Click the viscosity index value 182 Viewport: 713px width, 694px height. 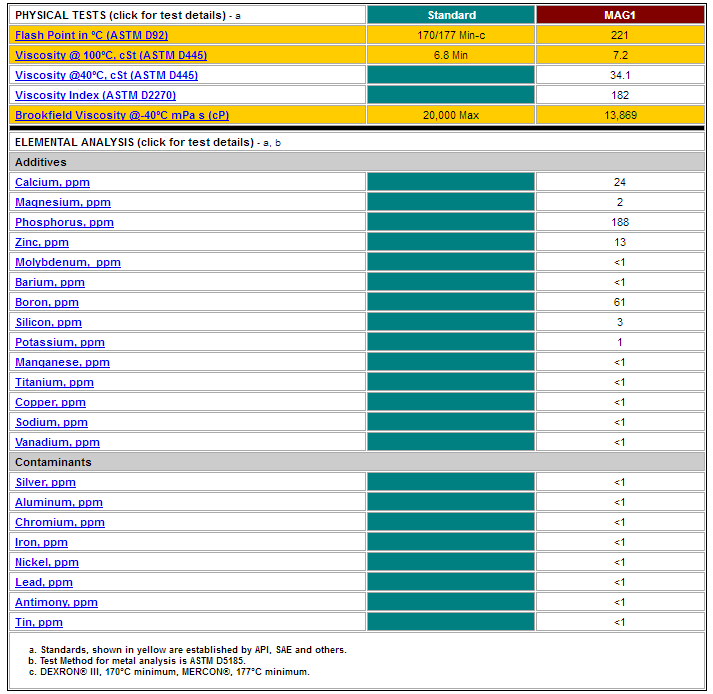pos(620,95)
